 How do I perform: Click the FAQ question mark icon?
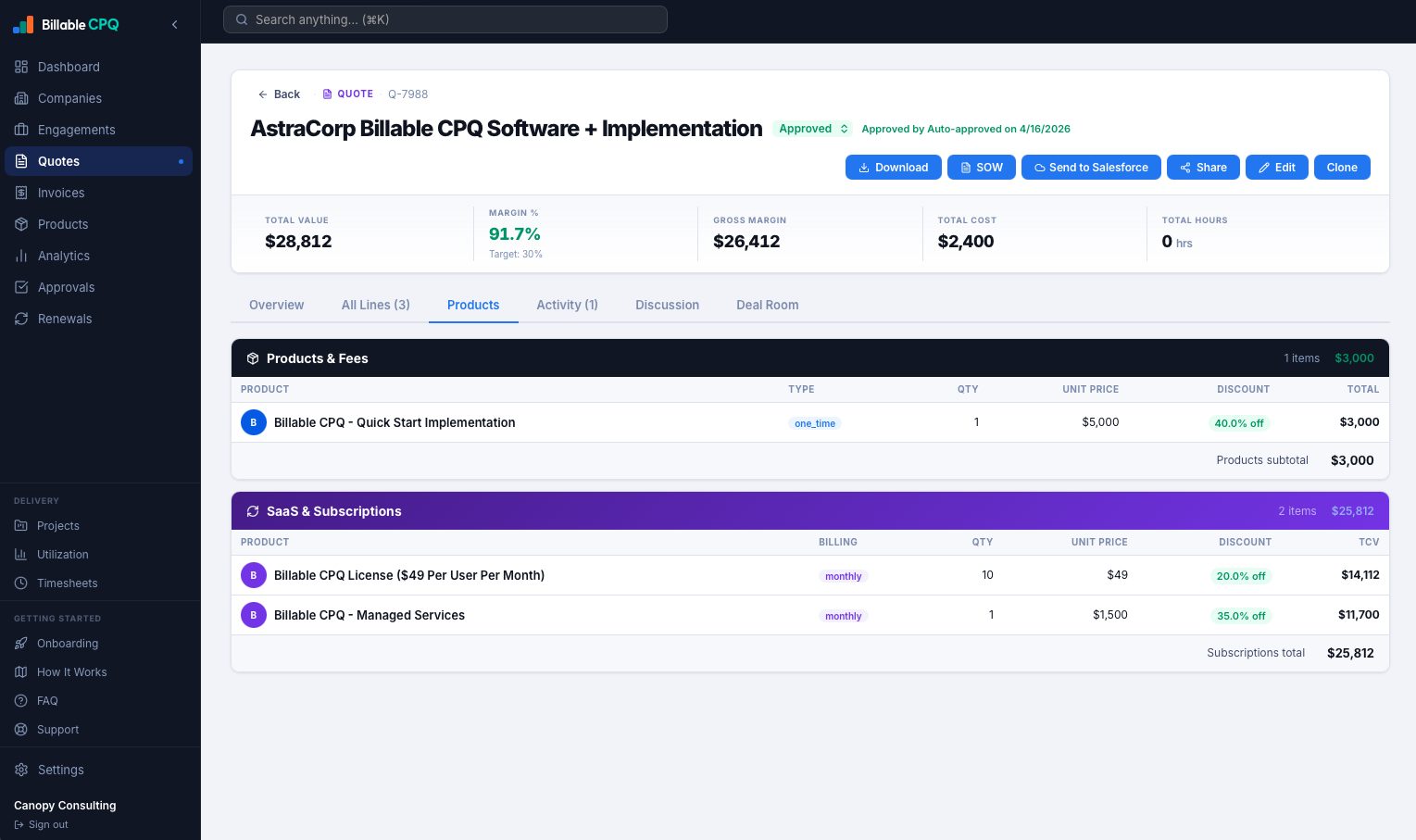click(x=21, y=700)
